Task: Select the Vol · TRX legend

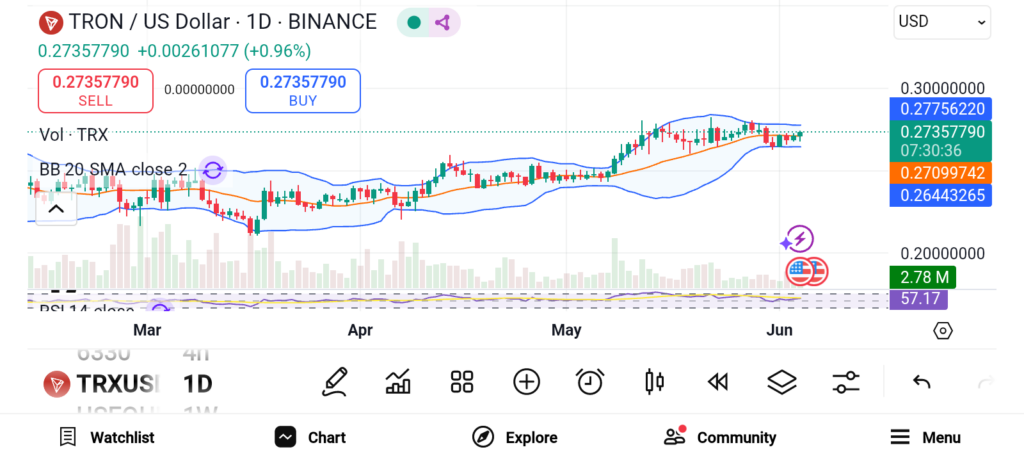Action: (74, 135)
